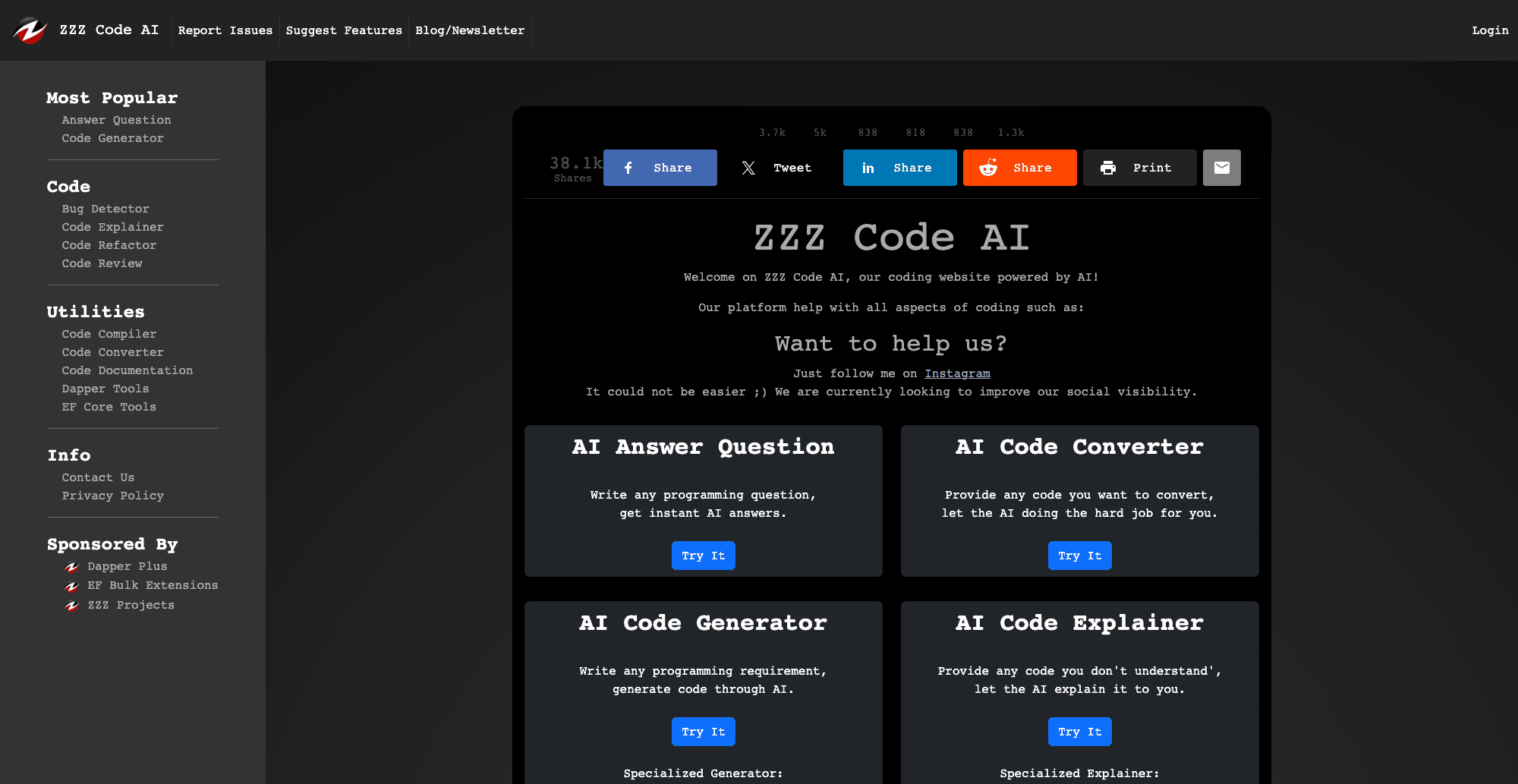Viewport: 1518px width, 784px height.
Task: Click the AI Code Explainer card heading
Action: (x=1080, y=623)
